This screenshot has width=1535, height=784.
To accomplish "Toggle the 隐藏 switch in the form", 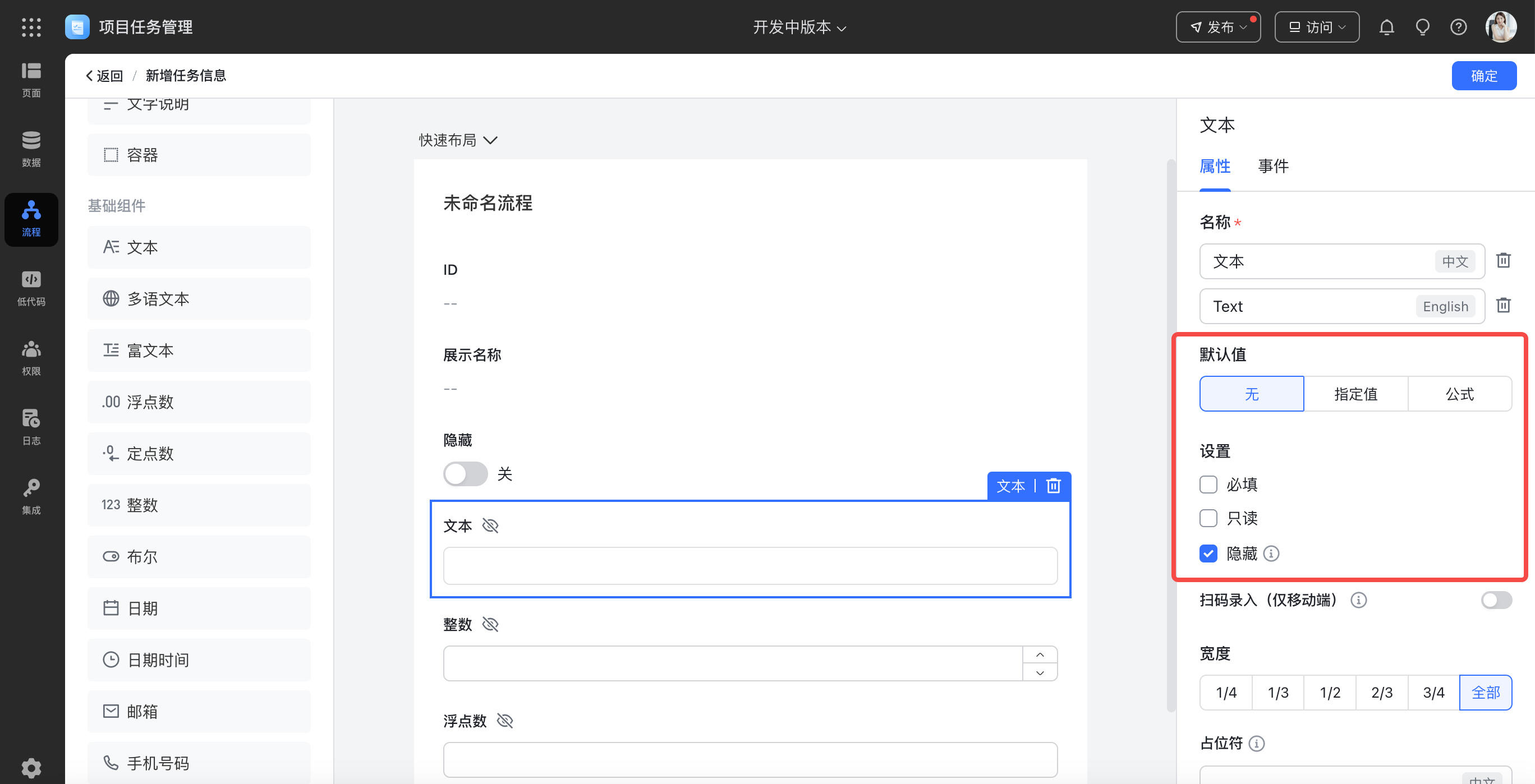I will [x=466, y=474].
